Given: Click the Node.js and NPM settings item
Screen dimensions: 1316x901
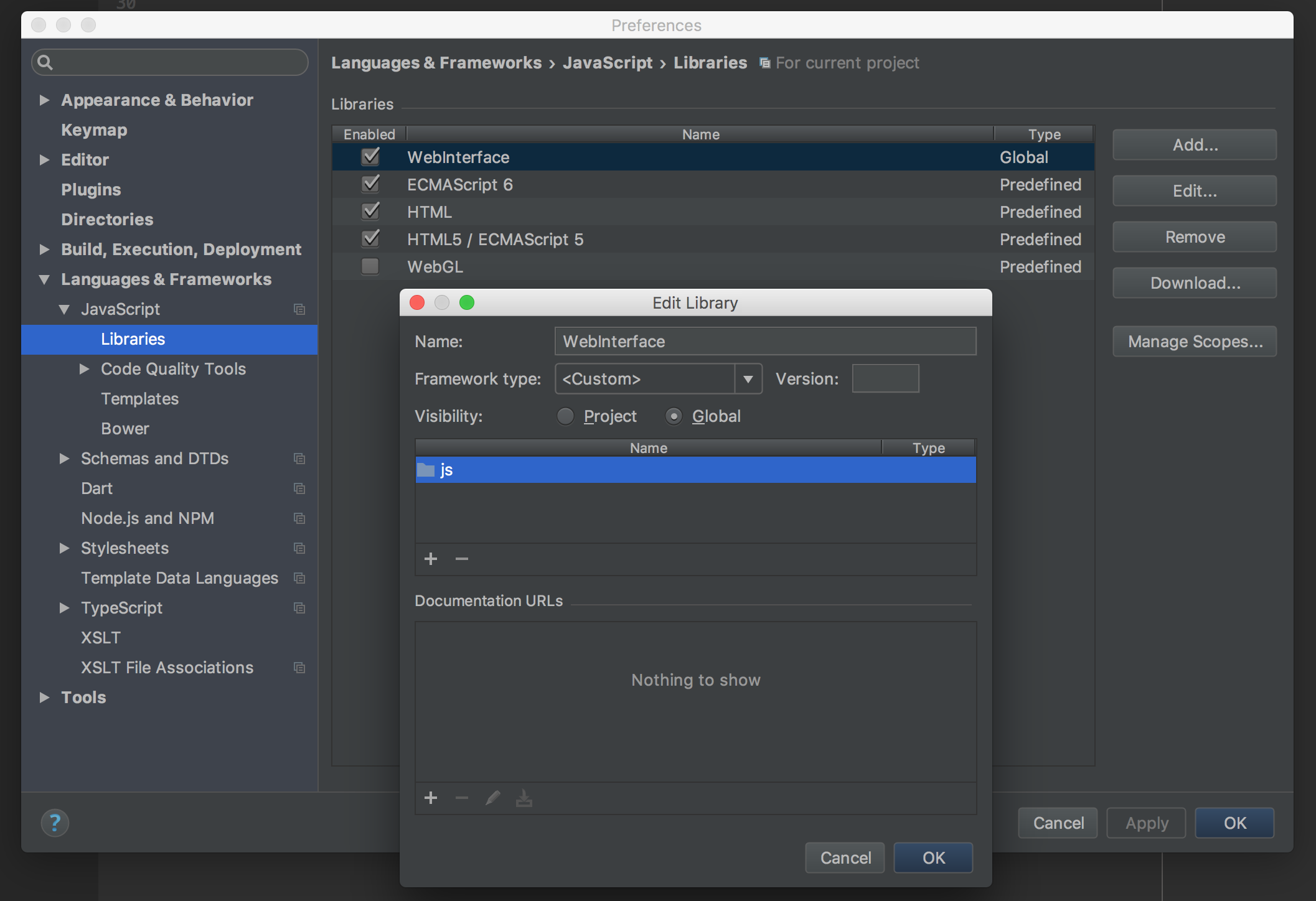Looking at the screenshot, I should coord(148,517).
